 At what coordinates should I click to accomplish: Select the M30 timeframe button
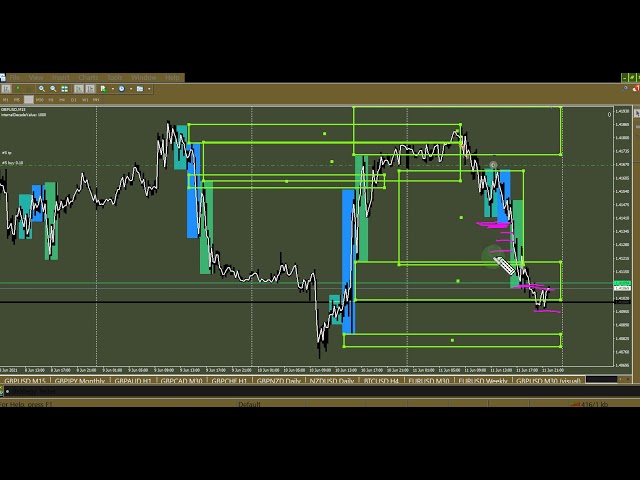[39, 100]
